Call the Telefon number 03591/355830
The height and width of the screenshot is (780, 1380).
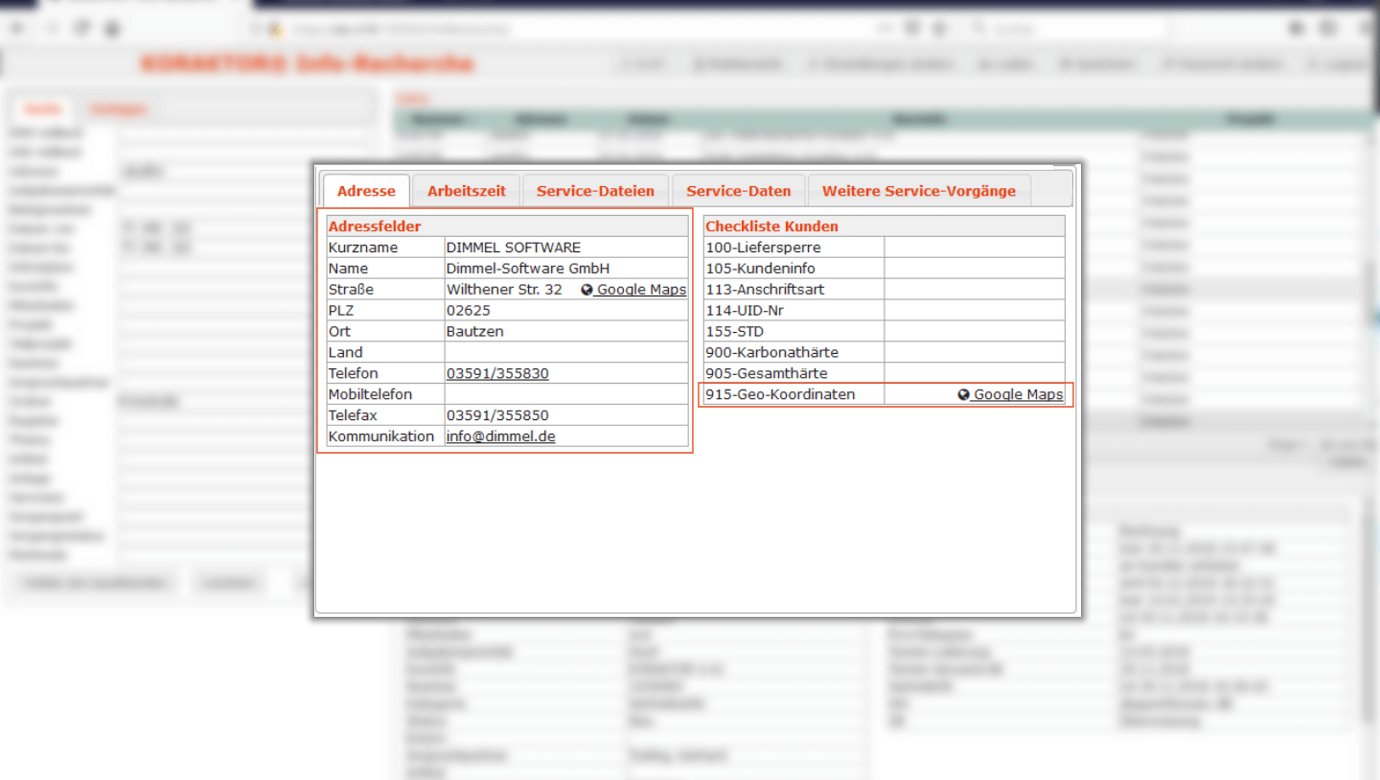497,374
